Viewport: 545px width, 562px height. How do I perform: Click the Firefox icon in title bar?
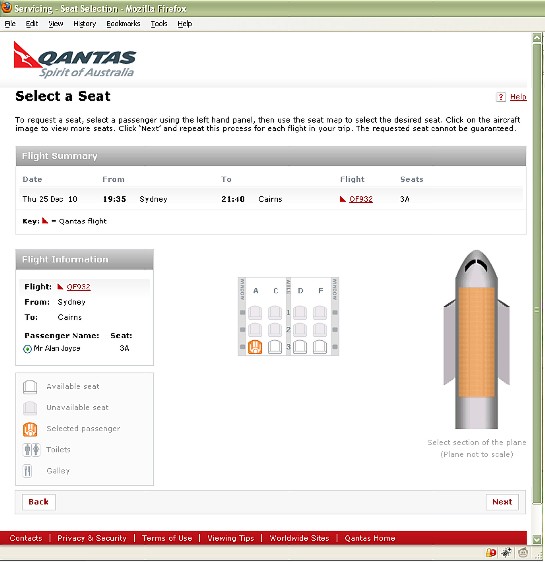coord(6,8)
